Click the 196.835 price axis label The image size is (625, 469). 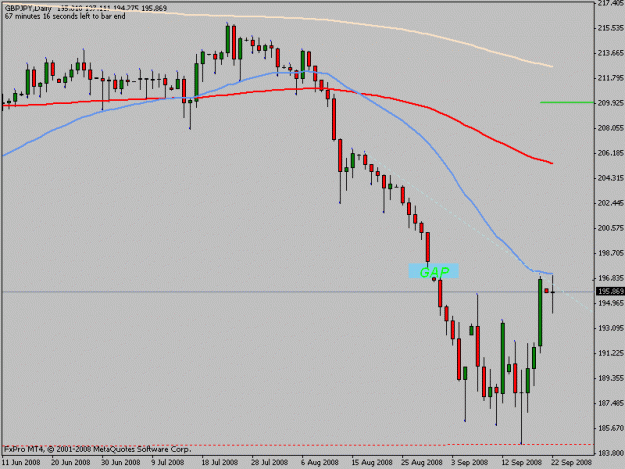(x=610, y=278)
